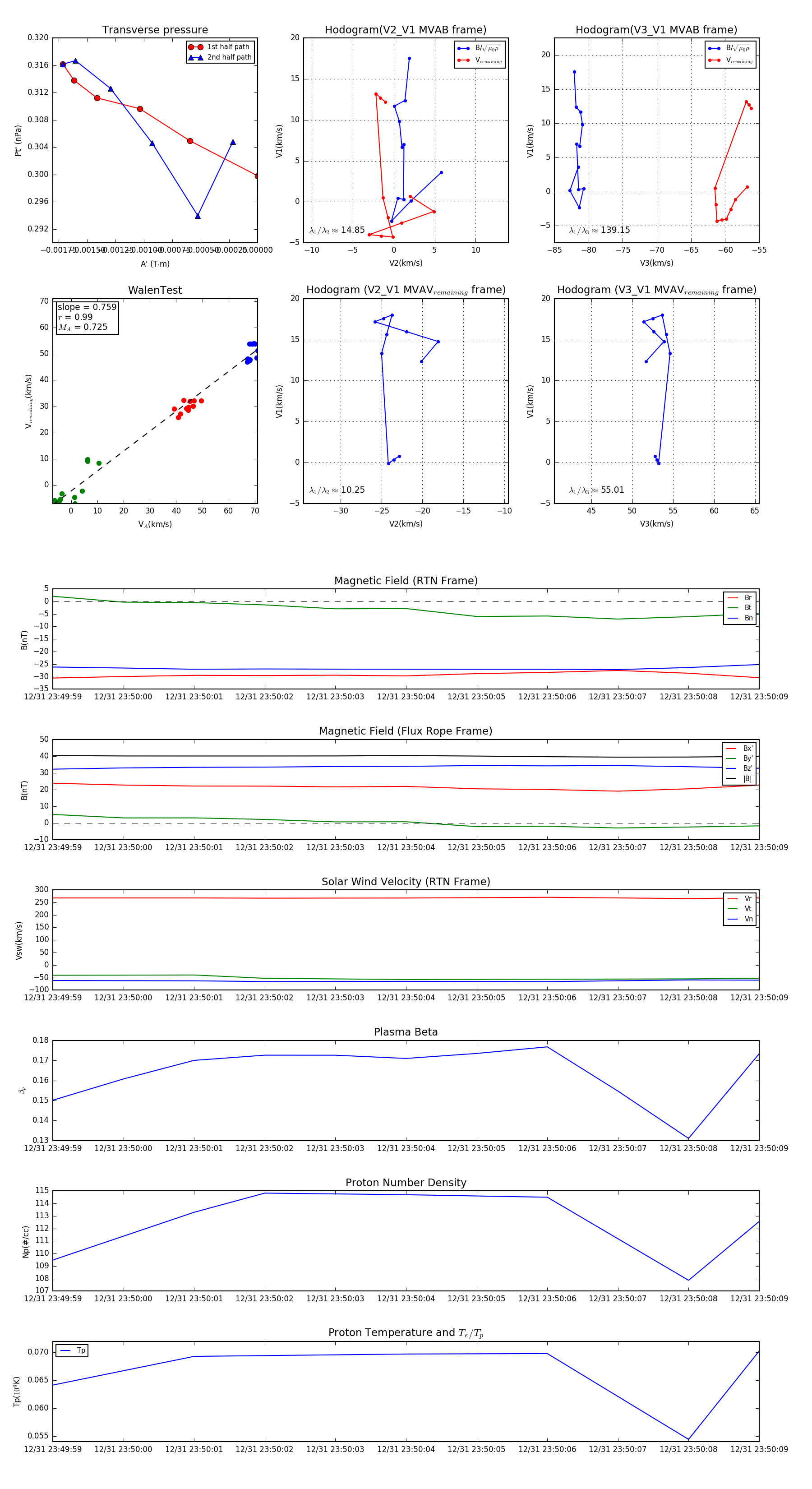Click the λ1/λ3 ≈ 139.15 annotation
The height and width of the screenshot is (1489, 812).
pos(600,230)
